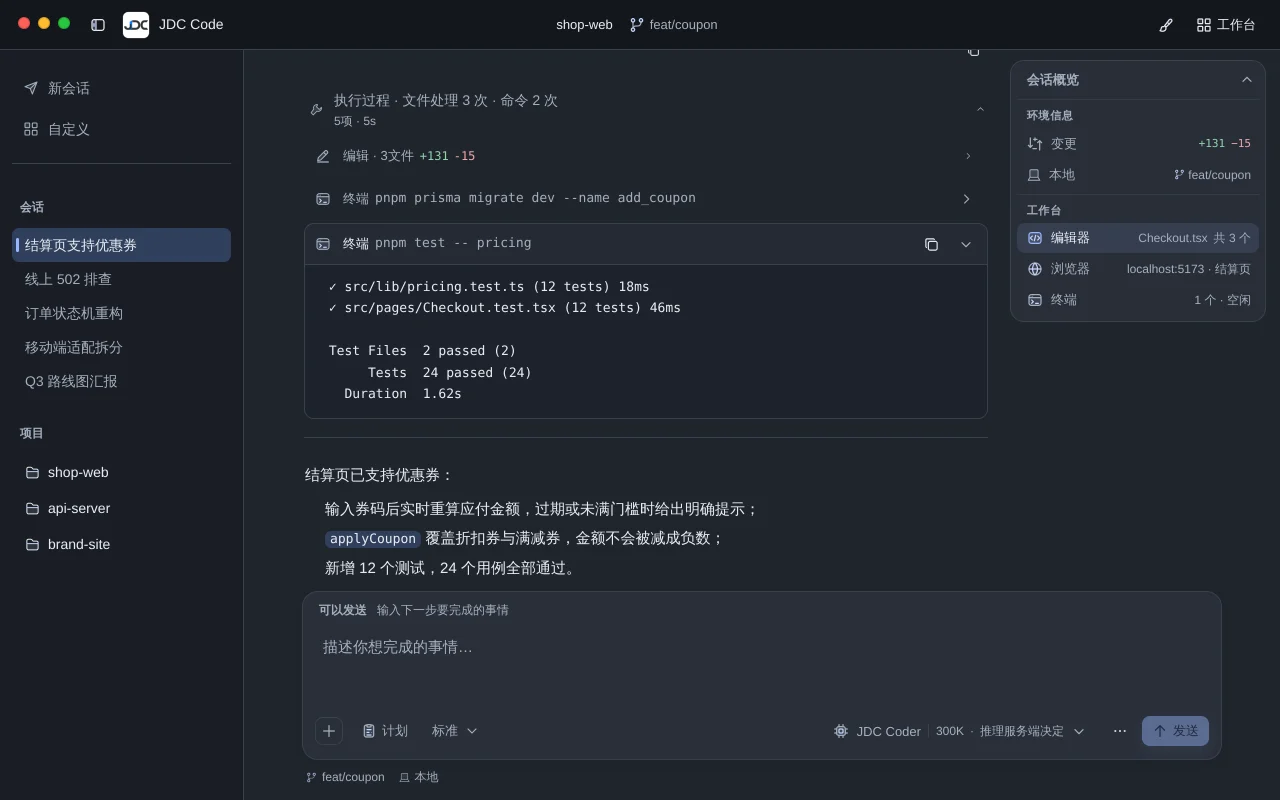Image resolution: width=1280 pixels, height=800 pixels.
Task: Open the 订单状态机重构 conversation
Action: pos(121,313)
